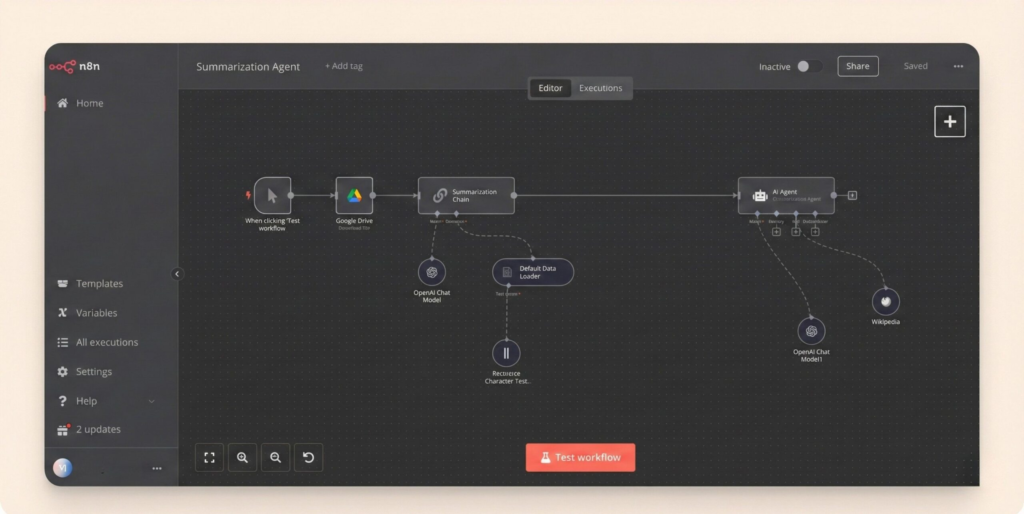Select the AI Agent node
The height and width of the screenshot is (514, 1024).
pos(786,195)
